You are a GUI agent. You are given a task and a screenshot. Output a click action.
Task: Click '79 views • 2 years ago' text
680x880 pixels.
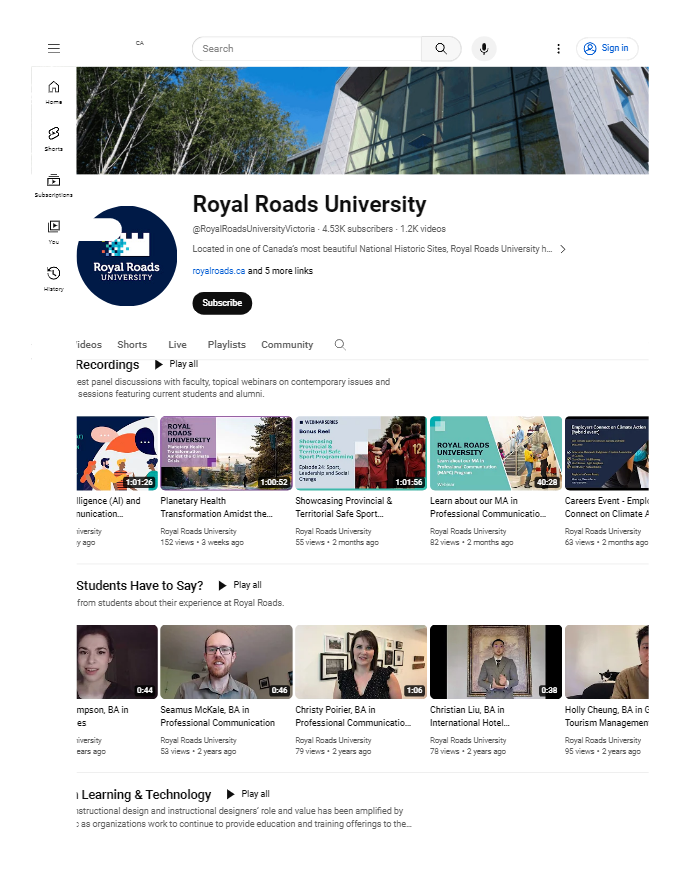[333, 751]
